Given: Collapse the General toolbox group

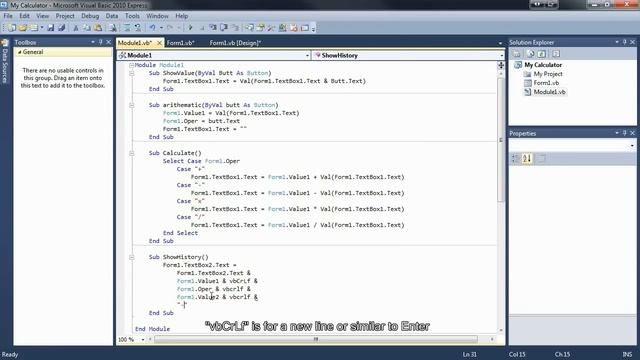Looking at the screenshot, I should 20,52.
